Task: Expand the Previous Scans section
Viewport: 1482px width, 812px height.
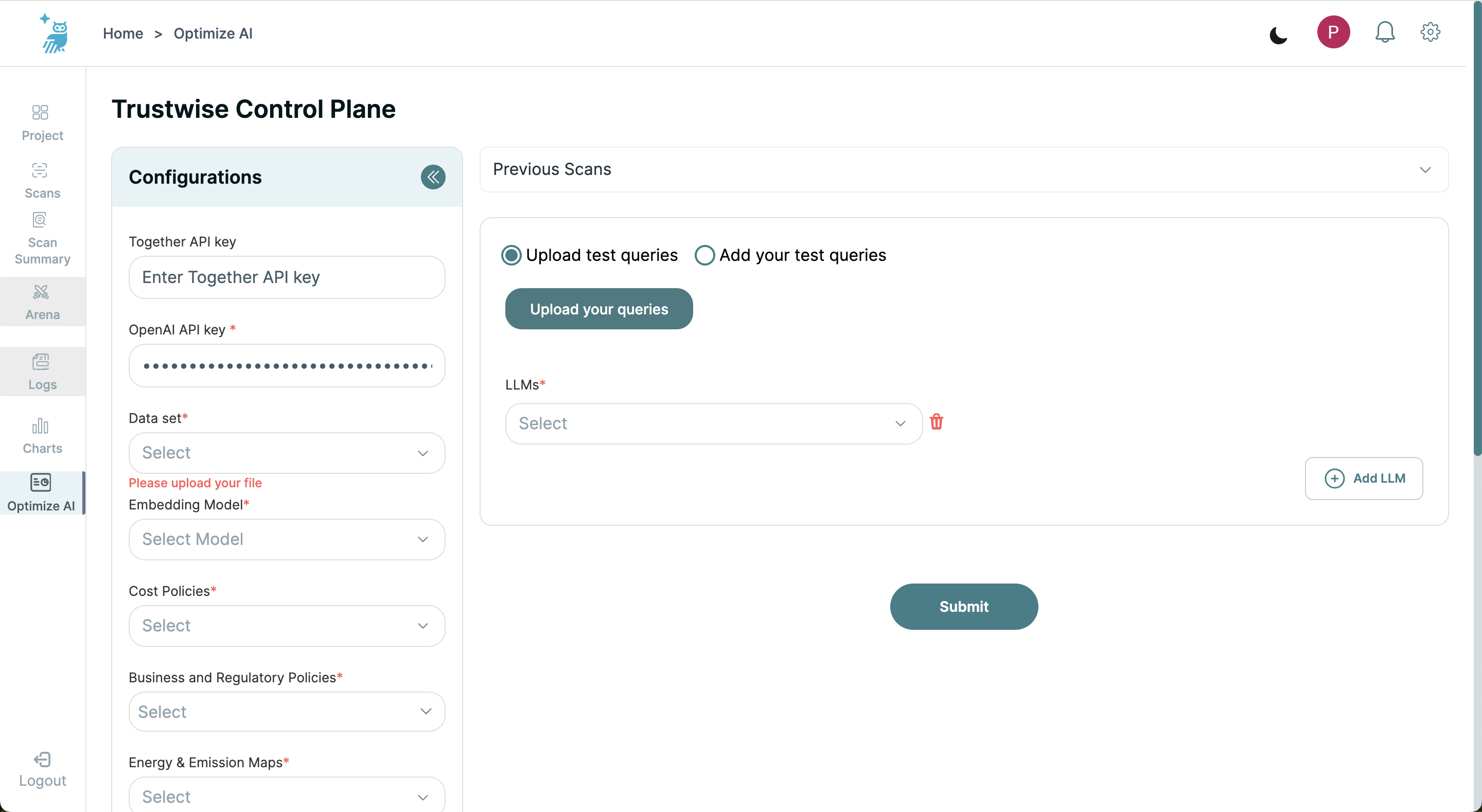Action: 1424,170
